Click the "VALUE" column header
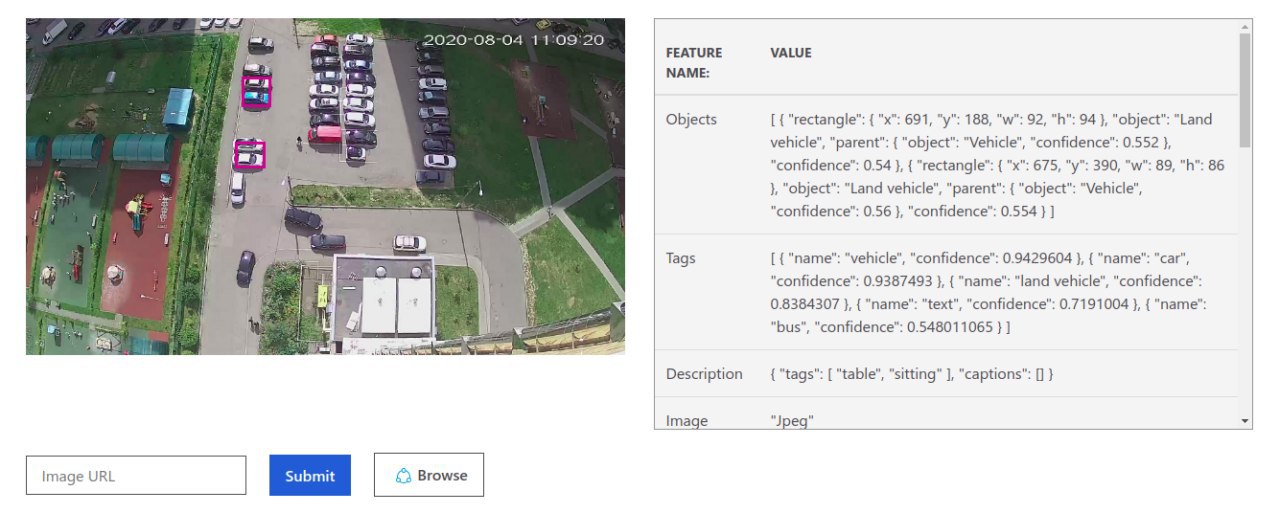Viewport: 1280px width, 513px height. click(x=791, y=53)
